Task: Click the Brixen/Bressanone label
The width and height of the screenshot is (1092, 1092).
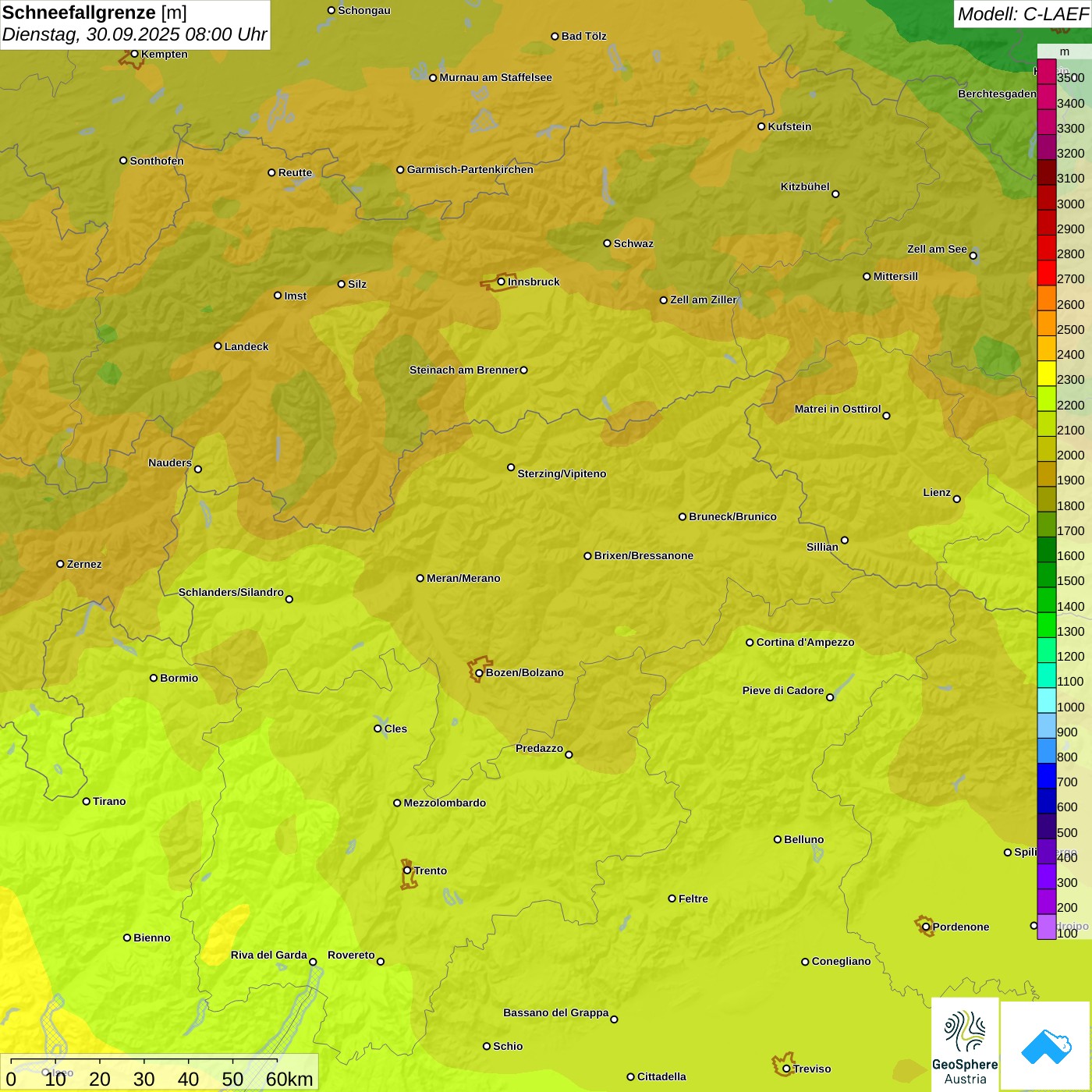Action: pos(643,555)
